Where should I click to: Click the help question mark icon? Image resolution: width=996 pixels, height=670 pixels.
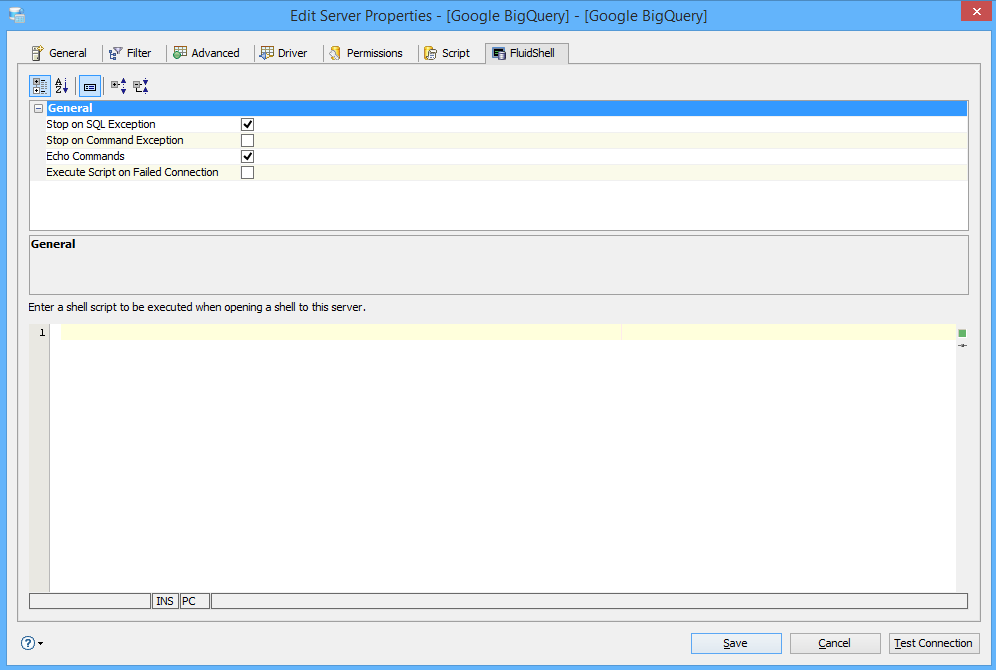(x=28, y=643)
